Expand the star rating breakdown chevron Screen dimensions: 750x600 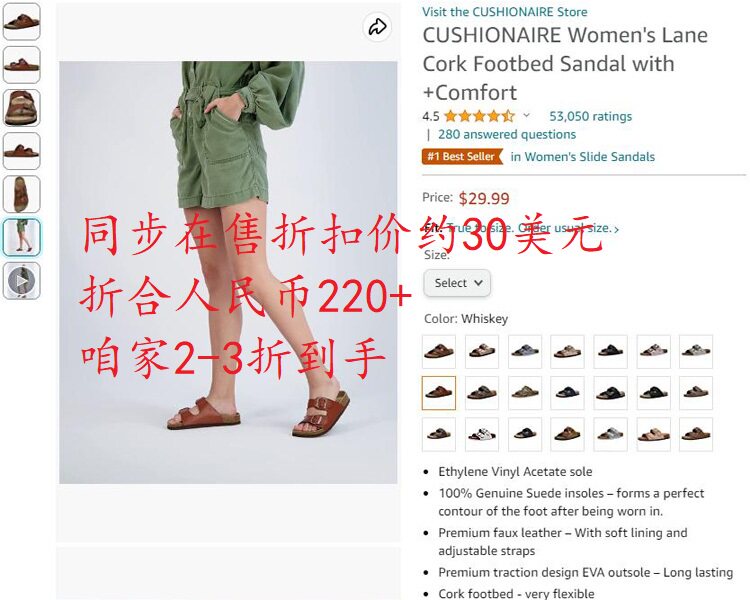[527, 115]
